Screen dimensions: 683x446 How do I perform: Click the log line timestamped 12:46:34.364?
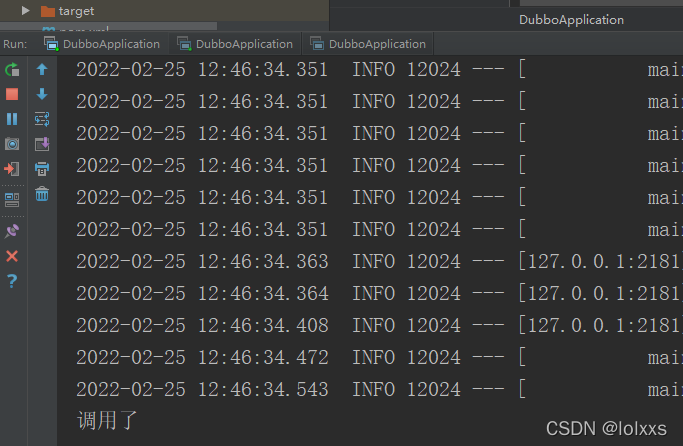pyautogui.click(x=379, y=293)
